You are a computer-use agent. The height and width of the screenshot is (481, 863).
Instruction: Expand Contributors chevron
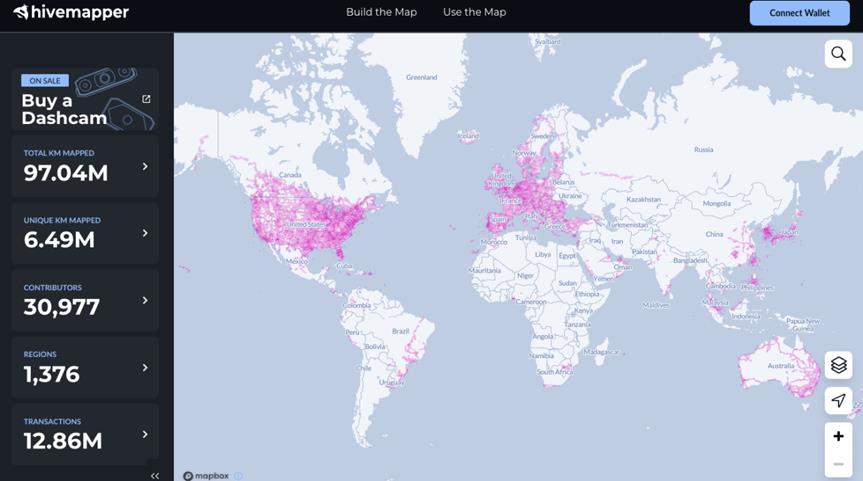(x=145, y=300)
